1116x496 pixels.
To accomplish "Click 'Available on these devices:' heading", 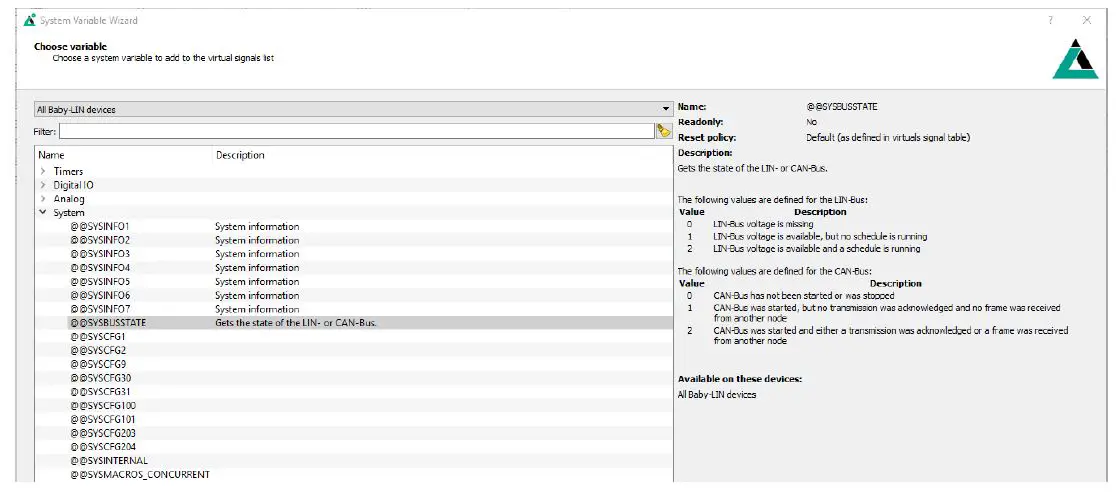I will [739, 379].
